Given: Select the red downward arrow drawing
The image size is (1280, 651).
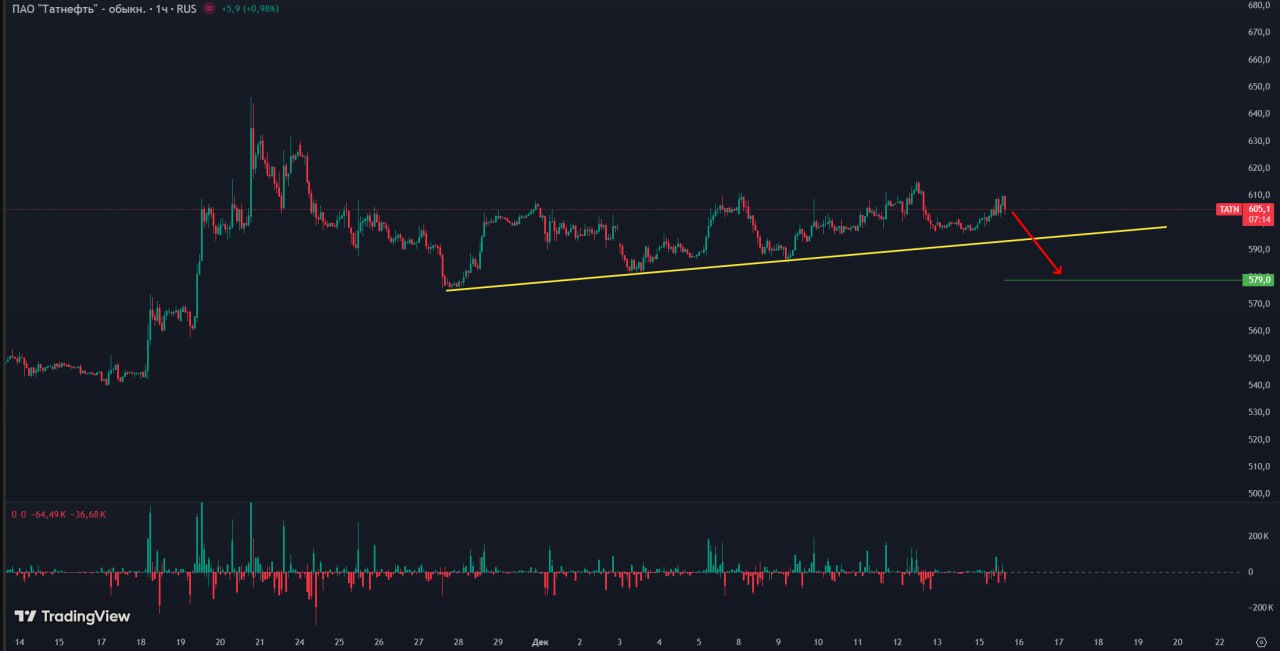Looking at the screenshot, I should (1036, 243).
